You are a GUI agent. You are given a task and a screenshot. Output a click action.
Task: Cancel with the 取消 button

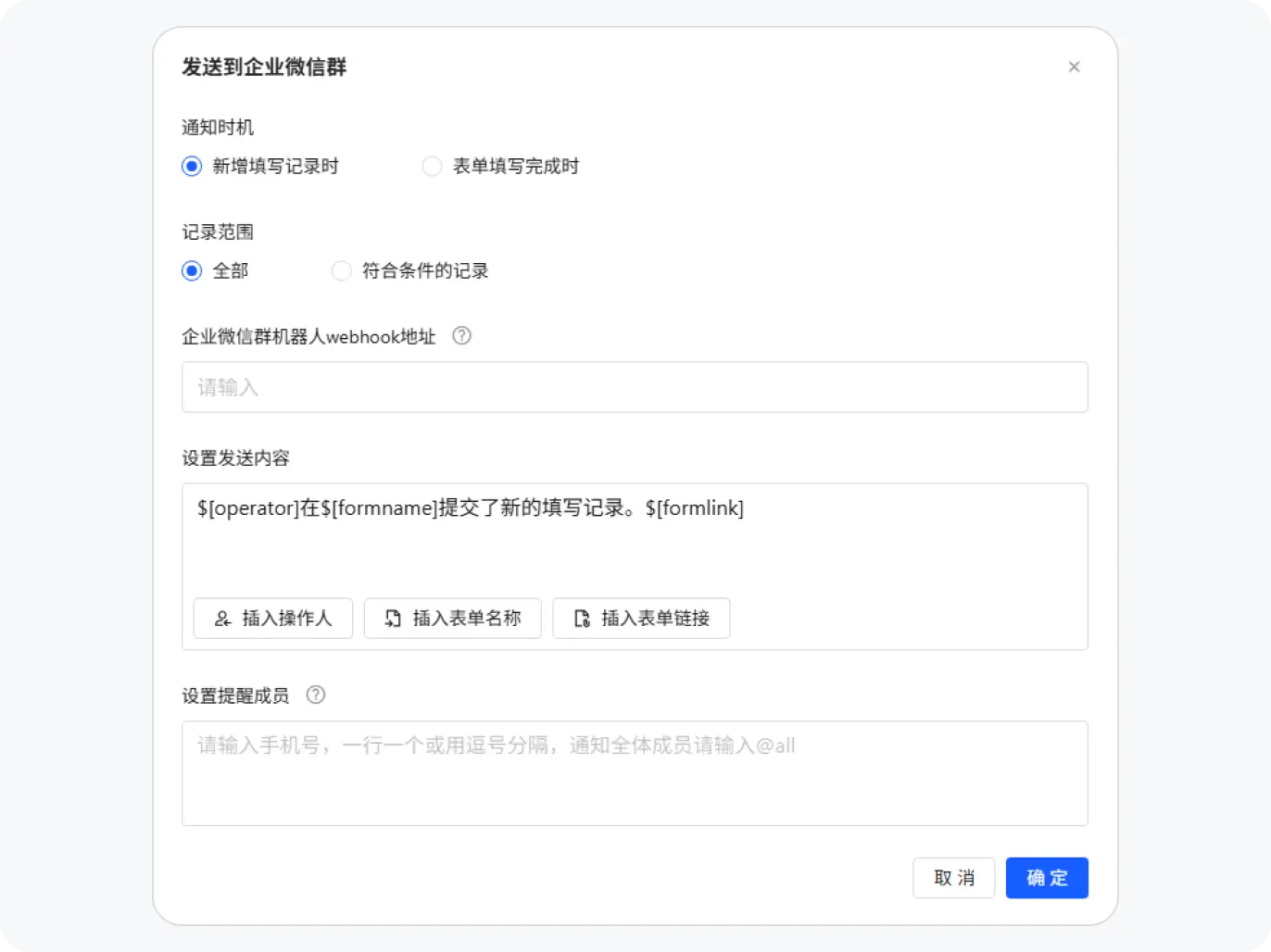(953, 878)
